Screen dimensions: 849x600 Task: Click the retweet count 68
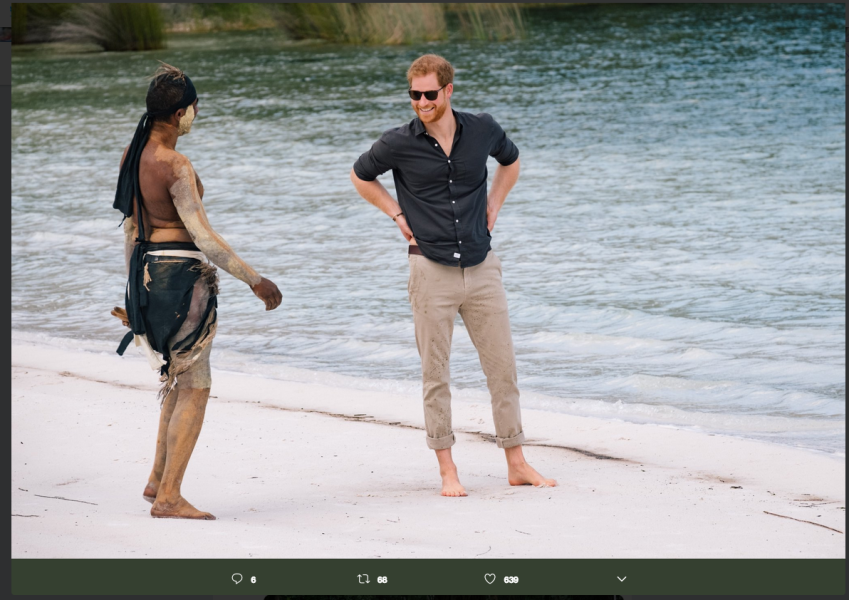tap(382, 580)
